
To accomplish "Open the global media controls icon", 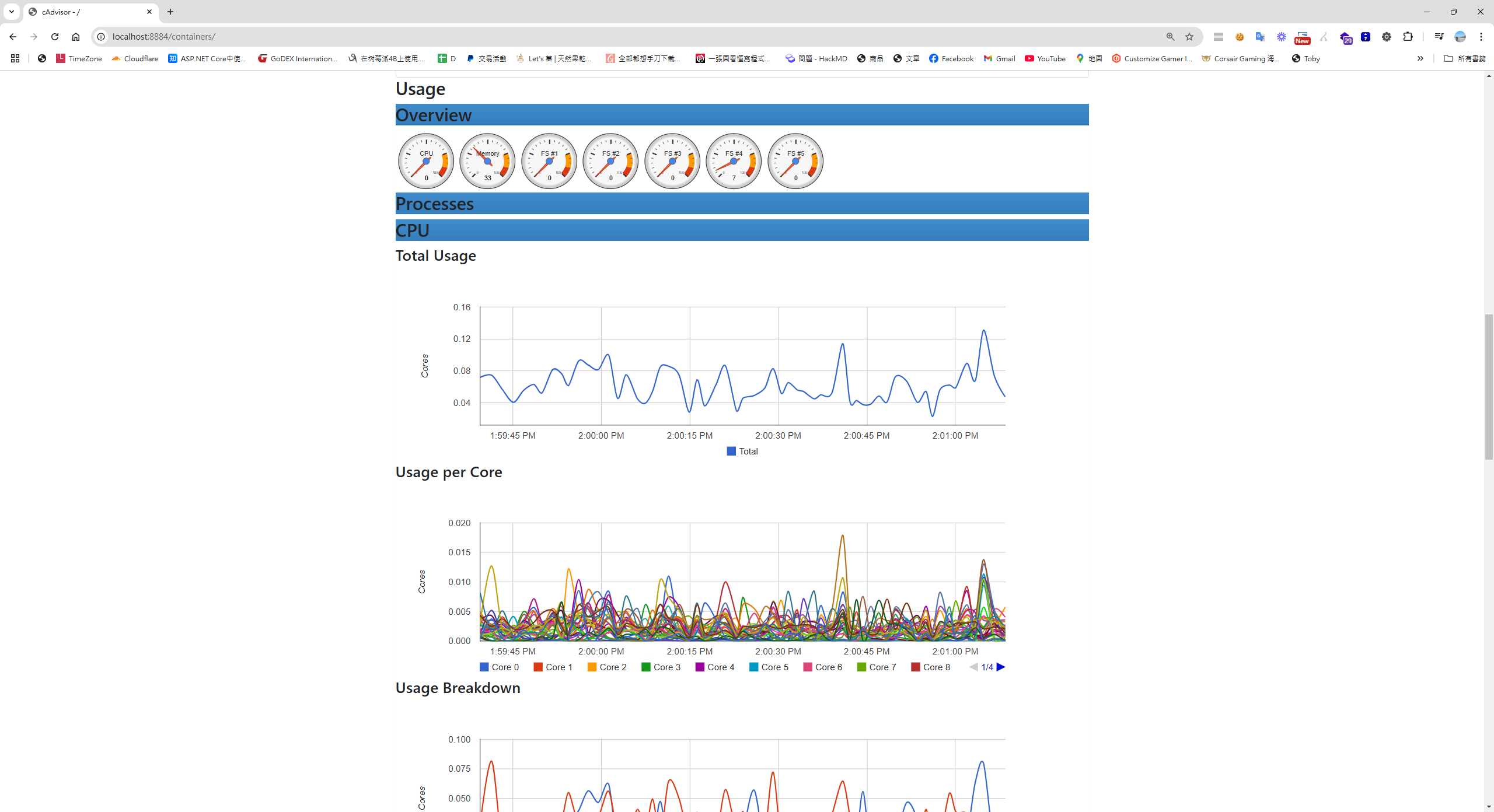I will click(x=1439, y=36).
